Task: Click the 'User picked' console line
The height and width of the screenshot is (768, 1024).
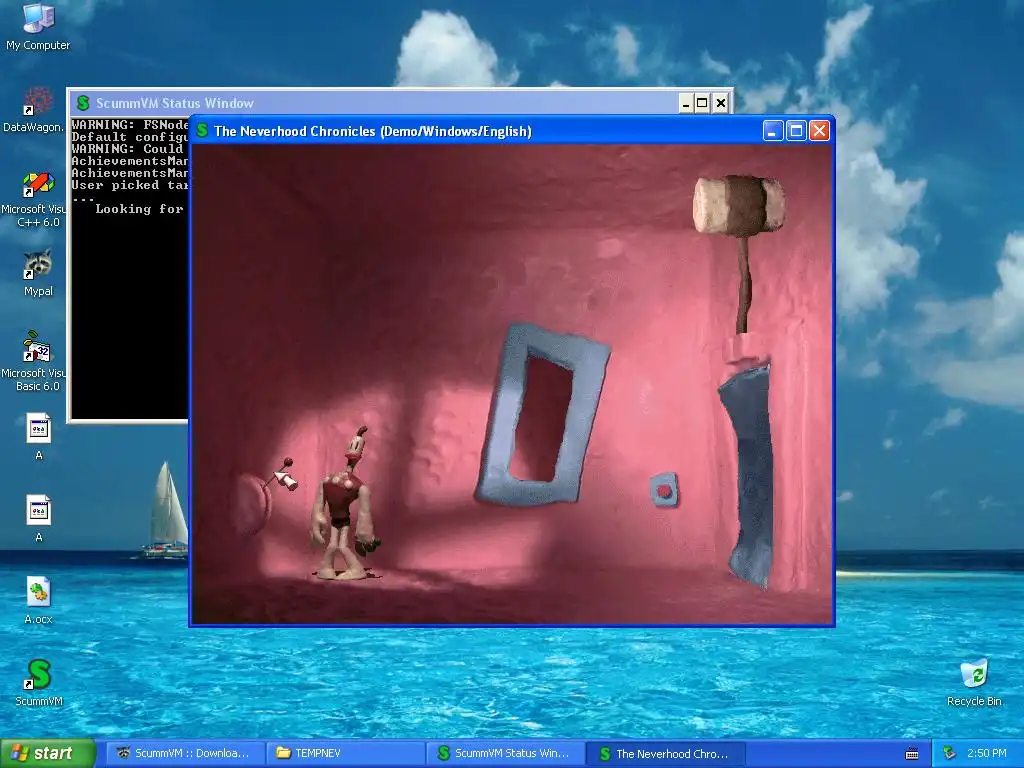Action: 130,185
